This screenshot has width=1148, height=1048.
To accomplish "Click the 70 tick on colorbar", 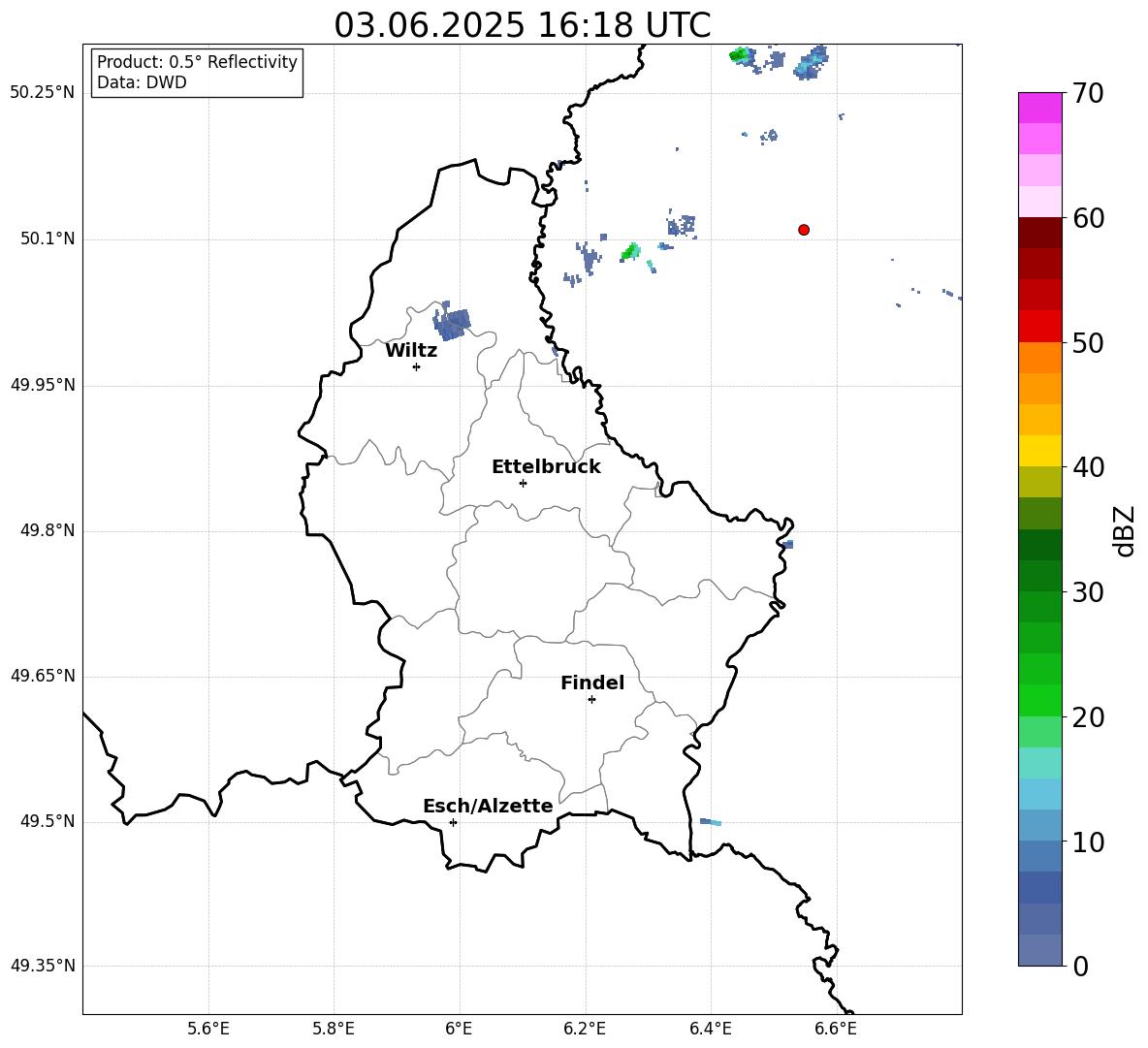I will [x=1088, y=93].
